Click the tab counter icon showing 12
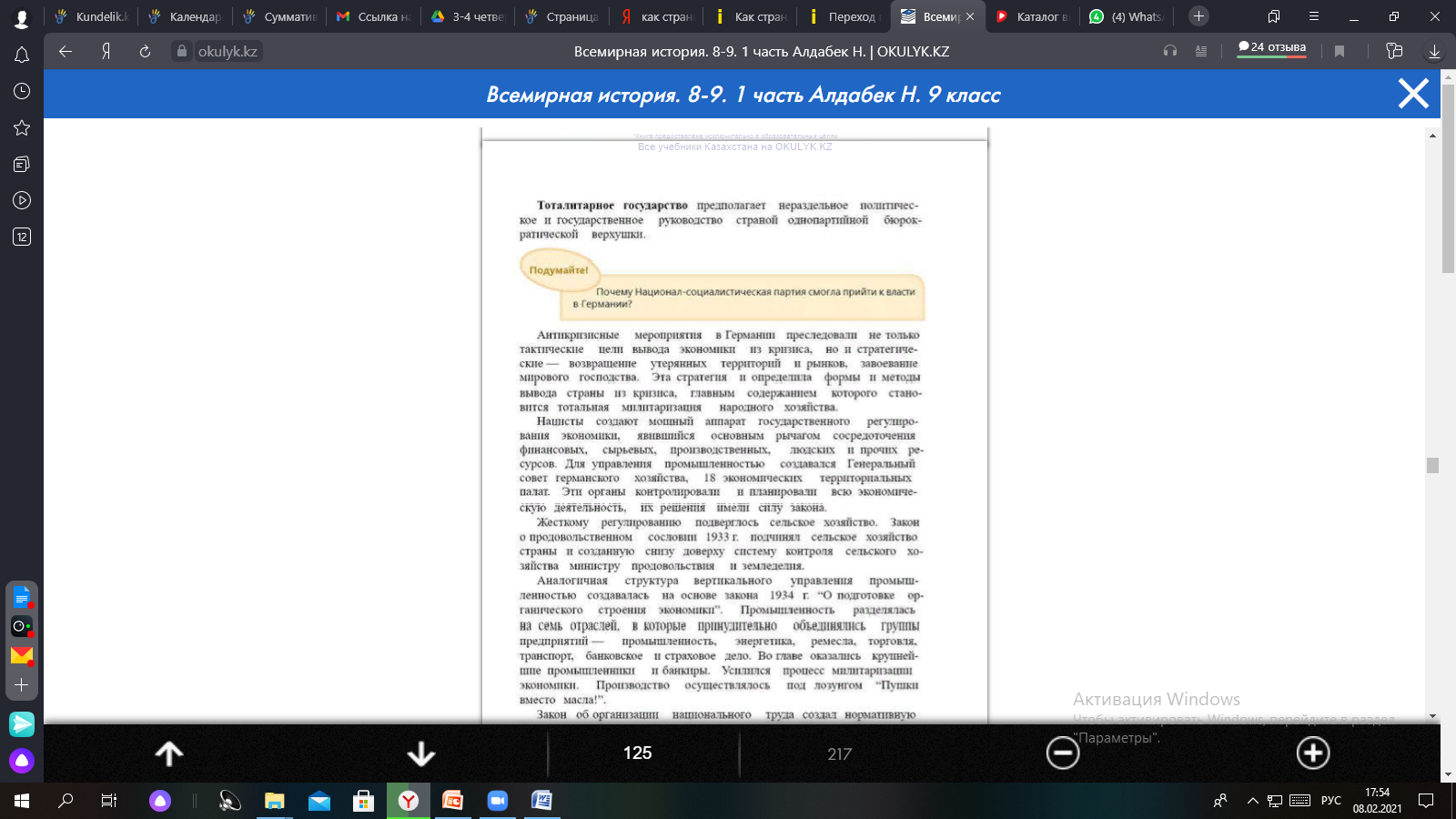This screenshot has width=1456, height=819. tap(22, 237)
